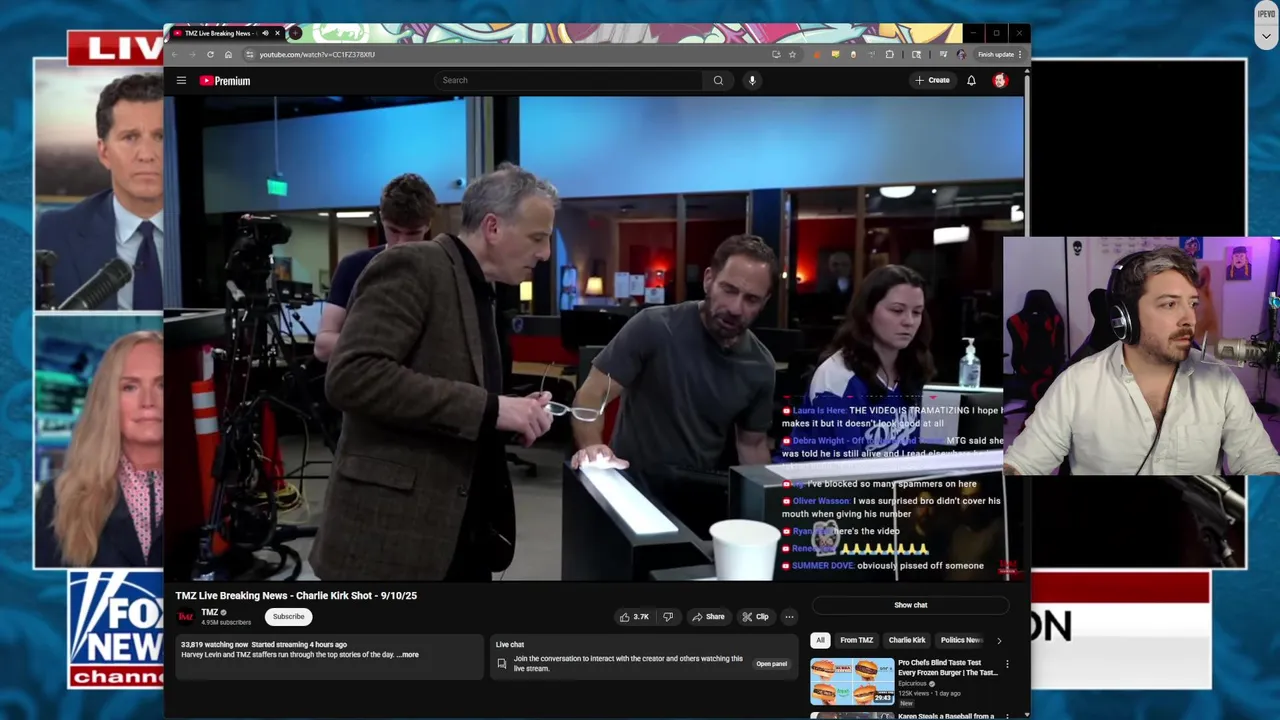1280x720 pixels.
Task: Expand the description with ...more
Action: coord(408,655)
